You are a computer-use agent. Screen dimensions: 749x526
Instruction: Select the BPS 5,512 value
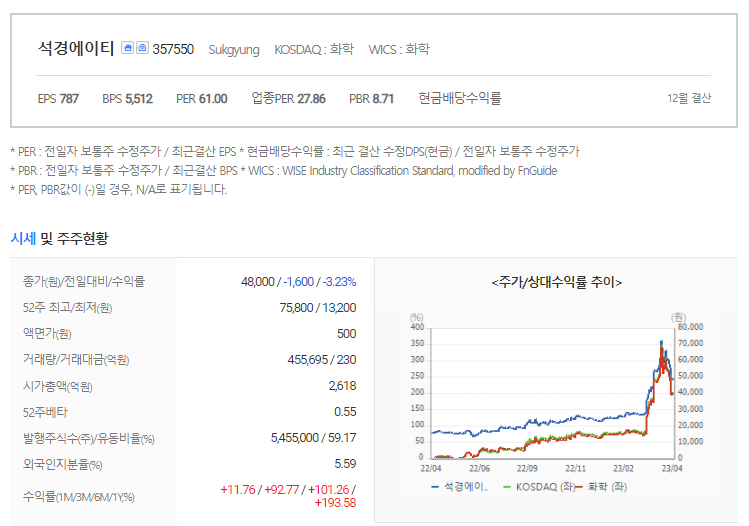coord(127,98)
